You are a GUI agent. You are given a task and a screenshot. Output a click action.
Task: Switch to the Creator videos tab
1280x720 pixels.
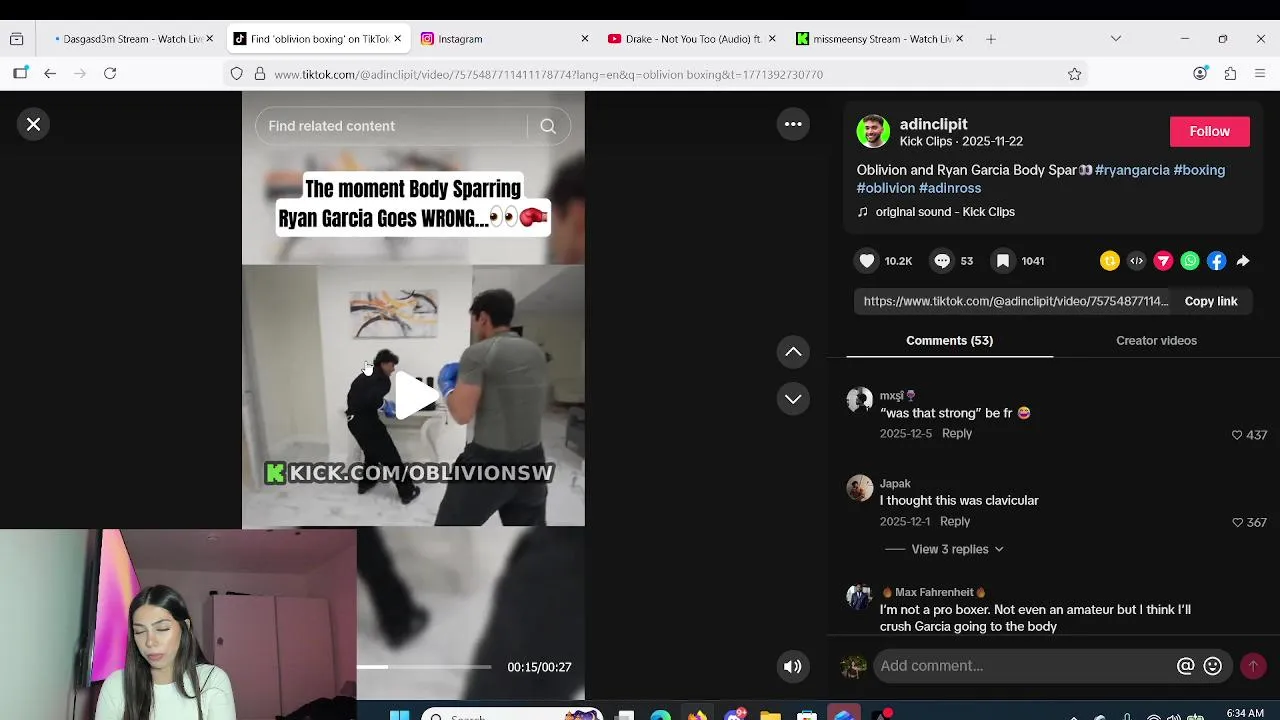[1156, 341]
